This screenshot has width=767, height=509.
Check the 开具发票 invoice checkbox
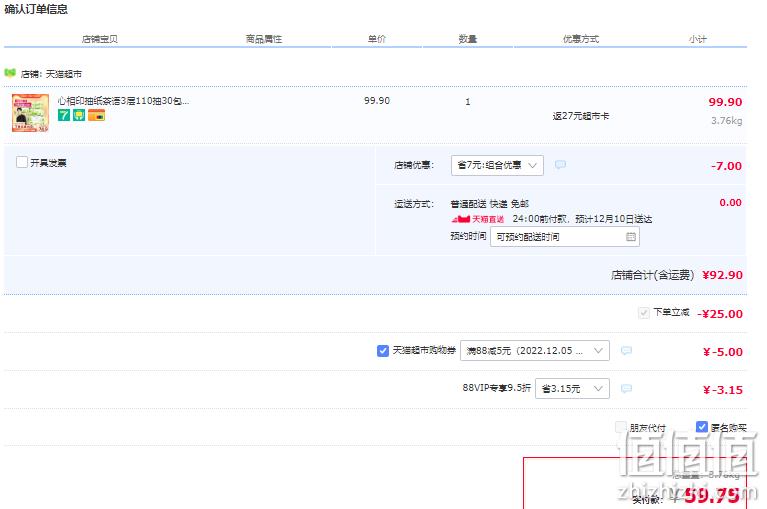pyautogui.click(x=22, y=162)
